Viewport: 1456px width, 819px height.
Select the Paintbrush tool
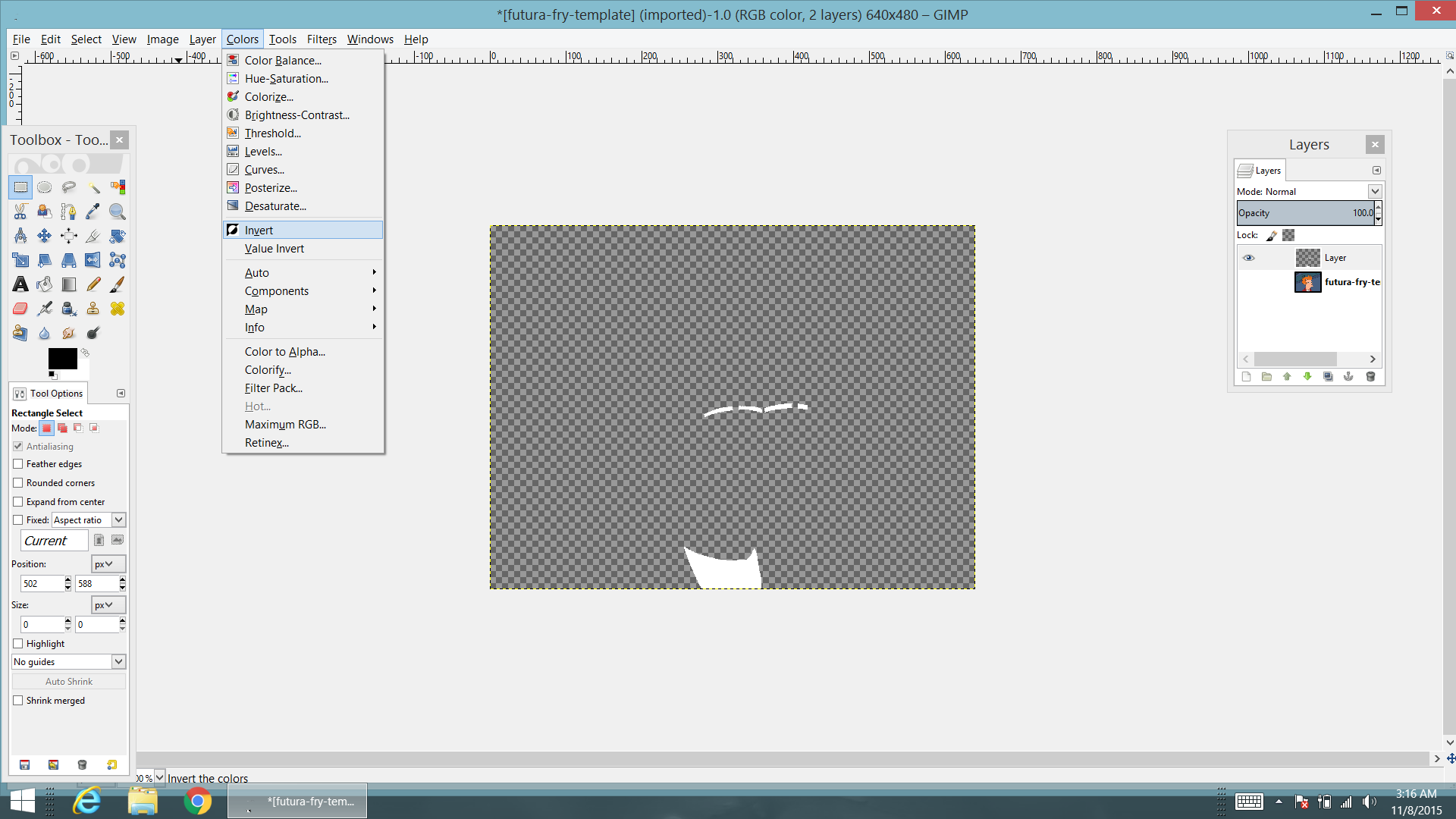(x=118, y=284)
